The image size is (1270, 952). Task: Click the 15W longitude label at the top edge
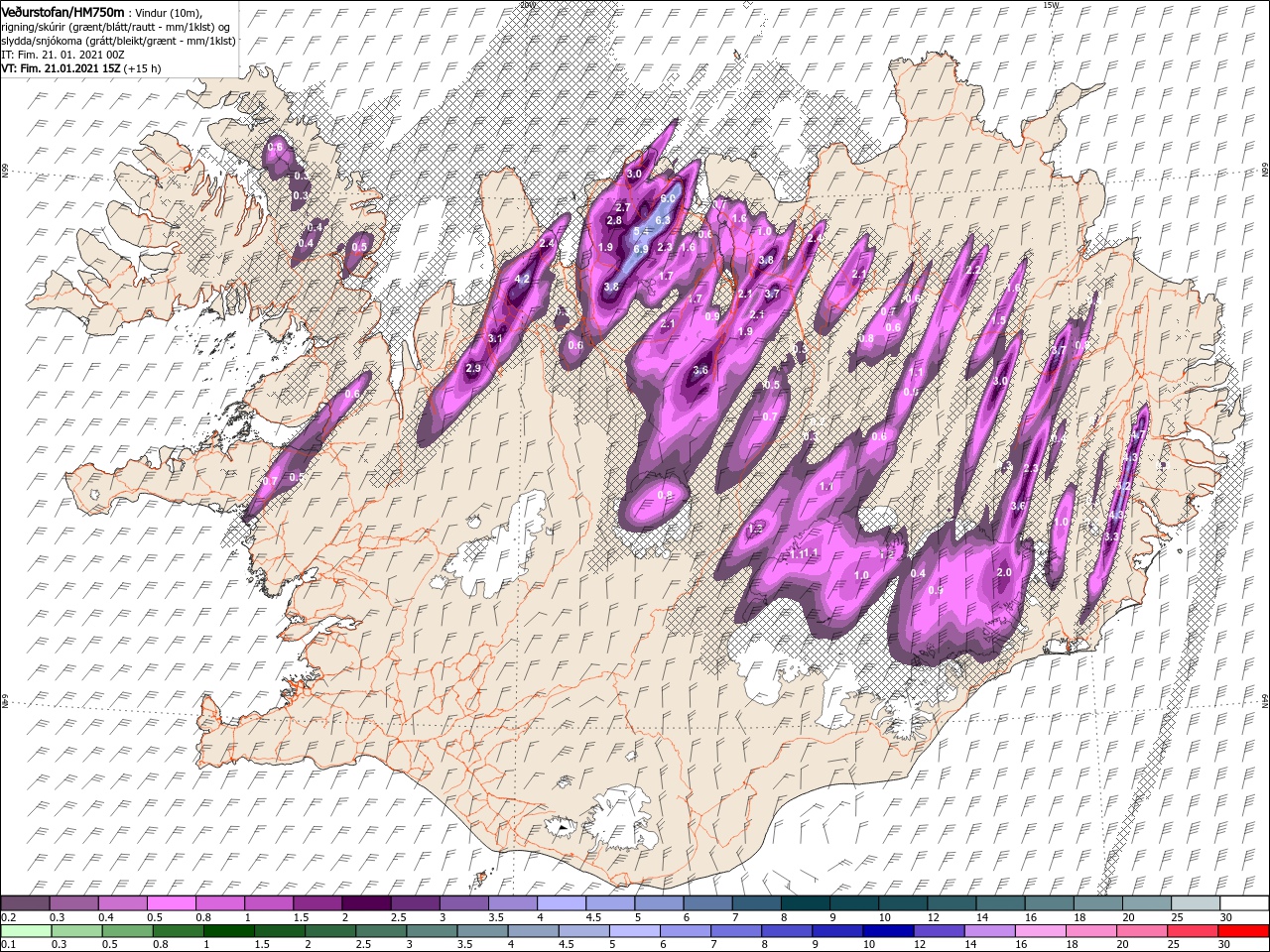tap(1051, 5)
